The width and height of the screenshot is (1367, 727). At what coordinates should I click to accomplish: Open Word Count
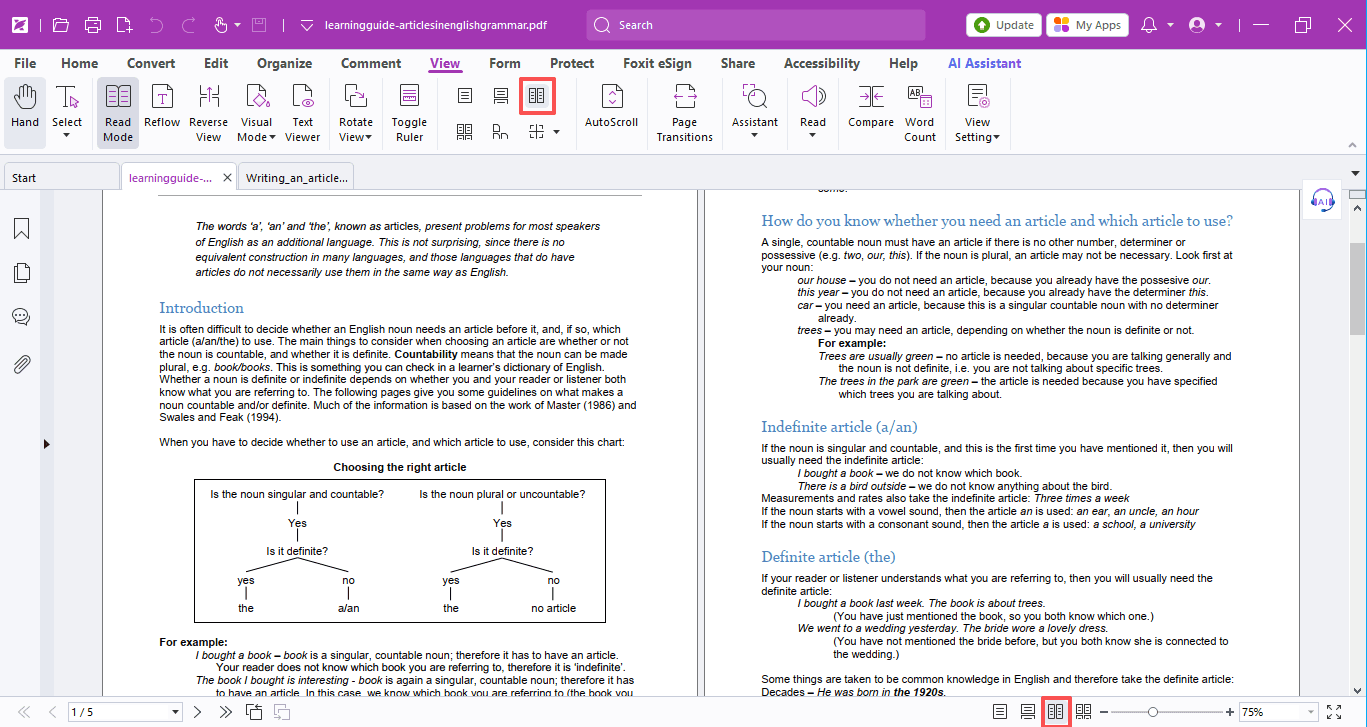[920, 112]
